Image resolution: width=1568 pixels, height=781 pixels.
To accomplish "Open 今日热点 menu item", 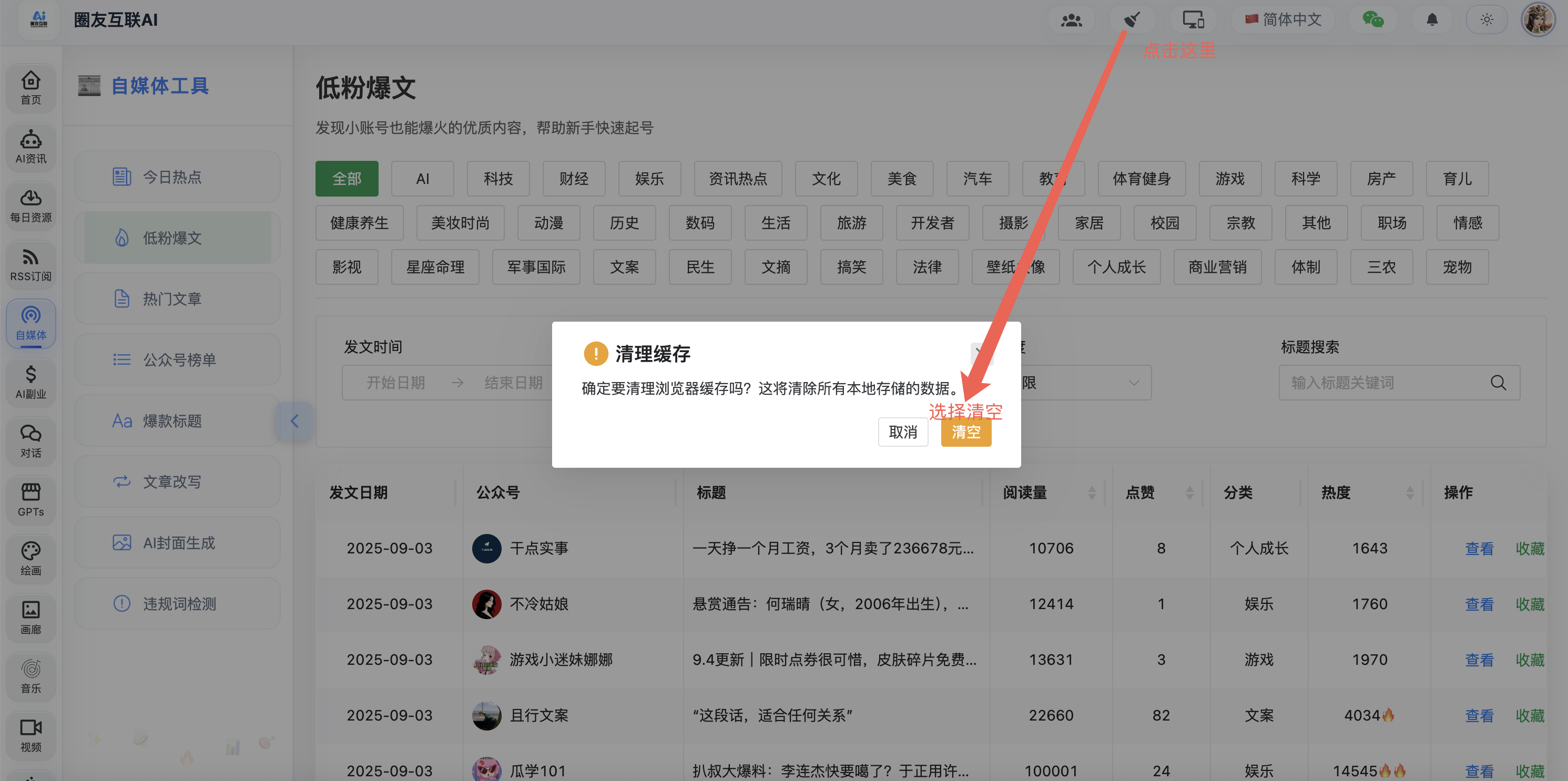I will (x=177, y=177).
